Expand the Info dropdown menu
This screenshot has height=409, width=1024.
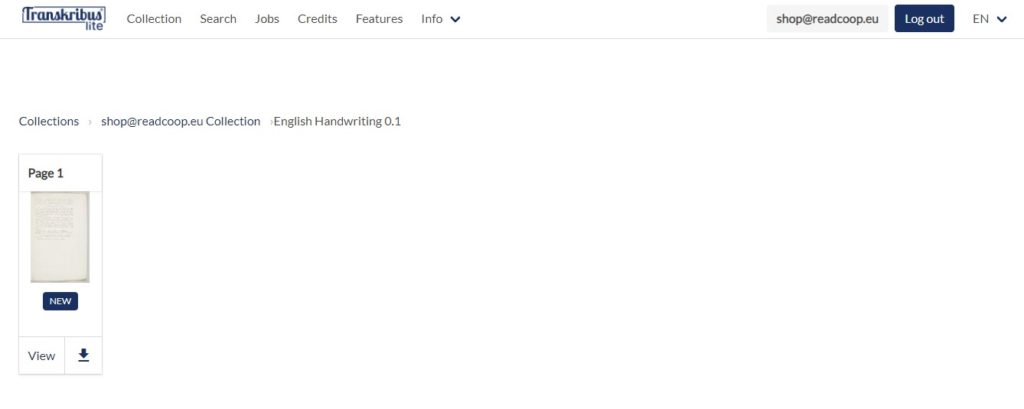tap(441, 19)
